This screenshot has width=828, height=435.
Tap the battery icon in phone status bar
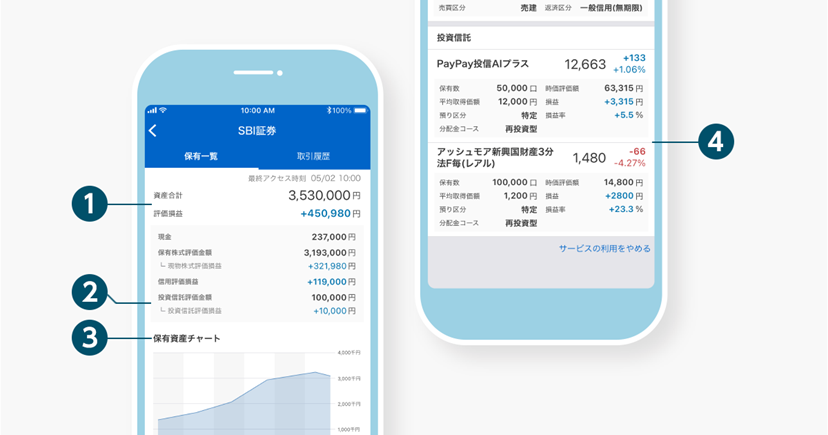[361, 110]
